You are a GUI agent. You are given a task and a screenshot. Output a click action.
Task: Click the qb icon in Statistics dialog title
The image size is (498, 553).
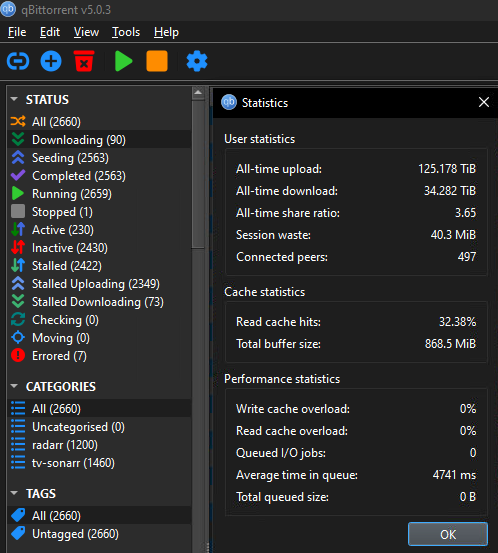pyautogui.click(x=229, y=102)
